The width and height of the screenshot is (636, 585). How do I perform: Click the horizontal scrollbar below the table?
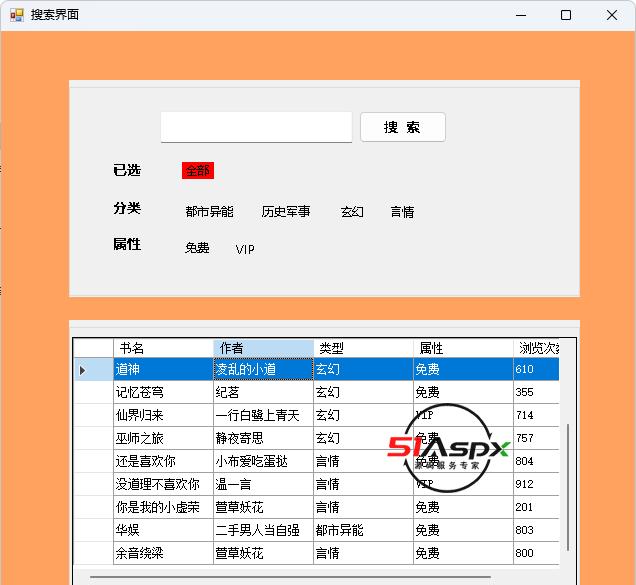click(x=290, y=577)
